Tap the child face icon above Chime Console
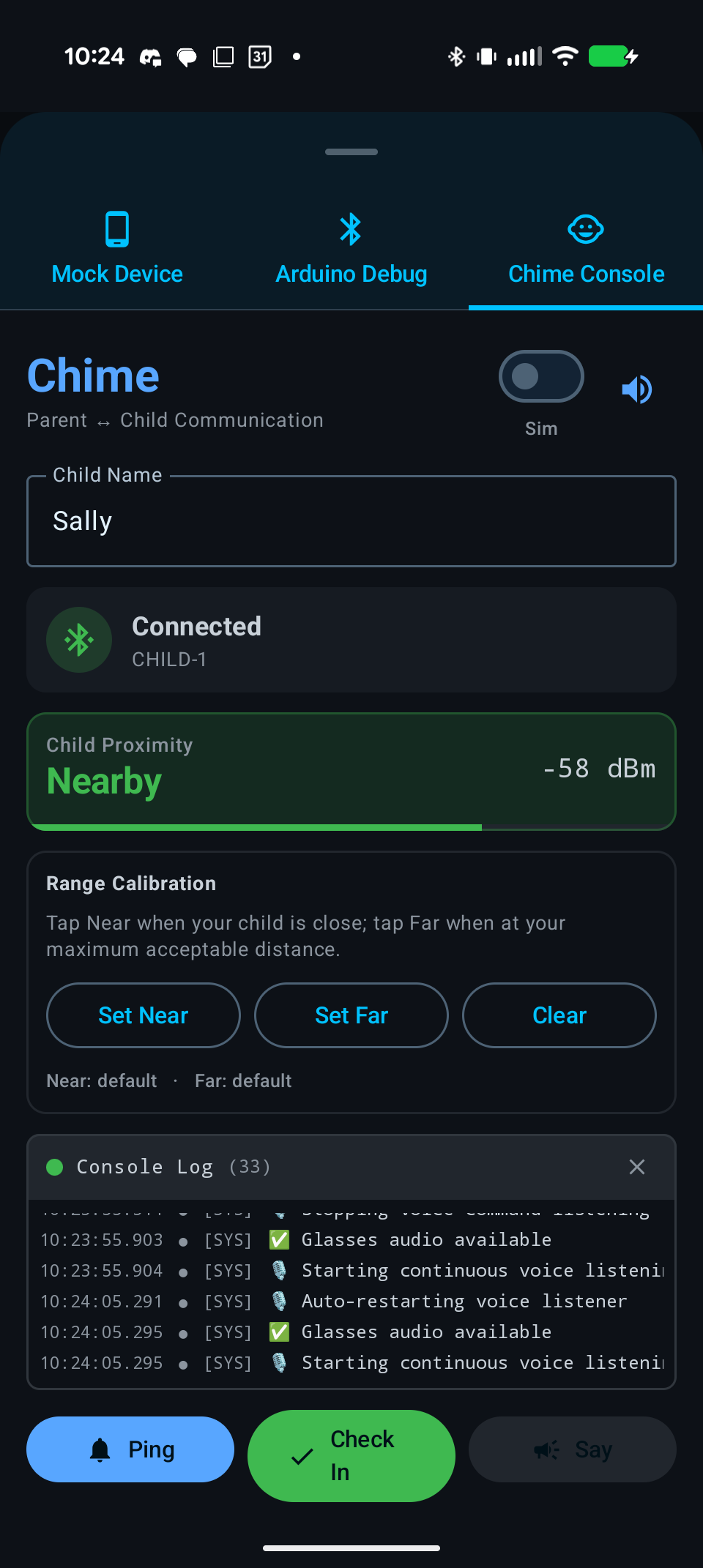703x1568 pixels. click(x=586, y=229)
